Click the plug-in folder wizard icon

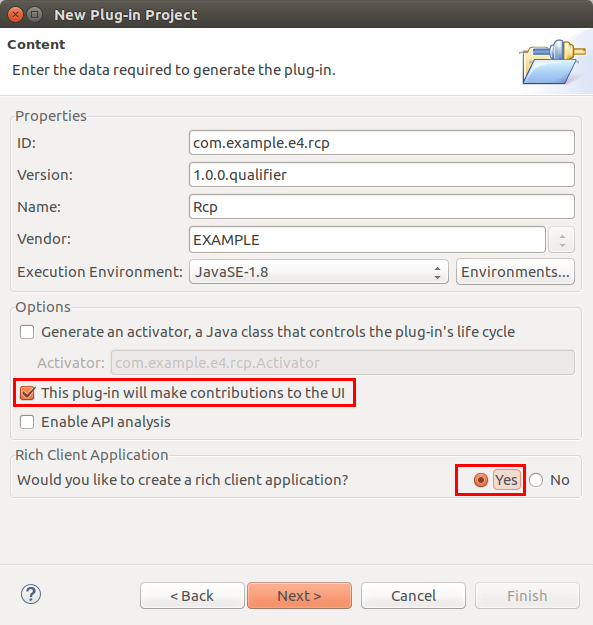pos(552,62)
